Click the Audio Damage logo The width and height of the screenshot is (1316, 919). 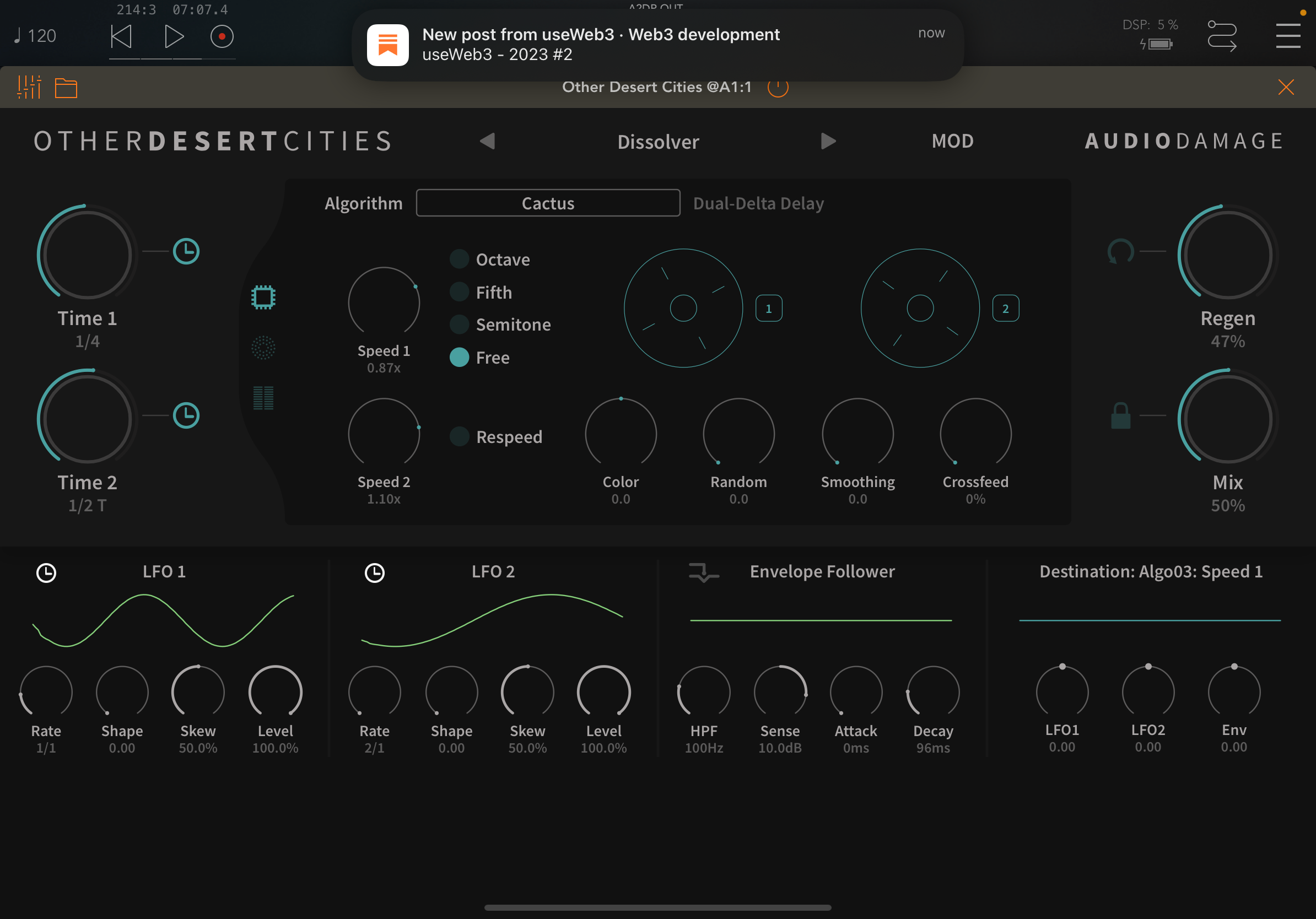1184,141
